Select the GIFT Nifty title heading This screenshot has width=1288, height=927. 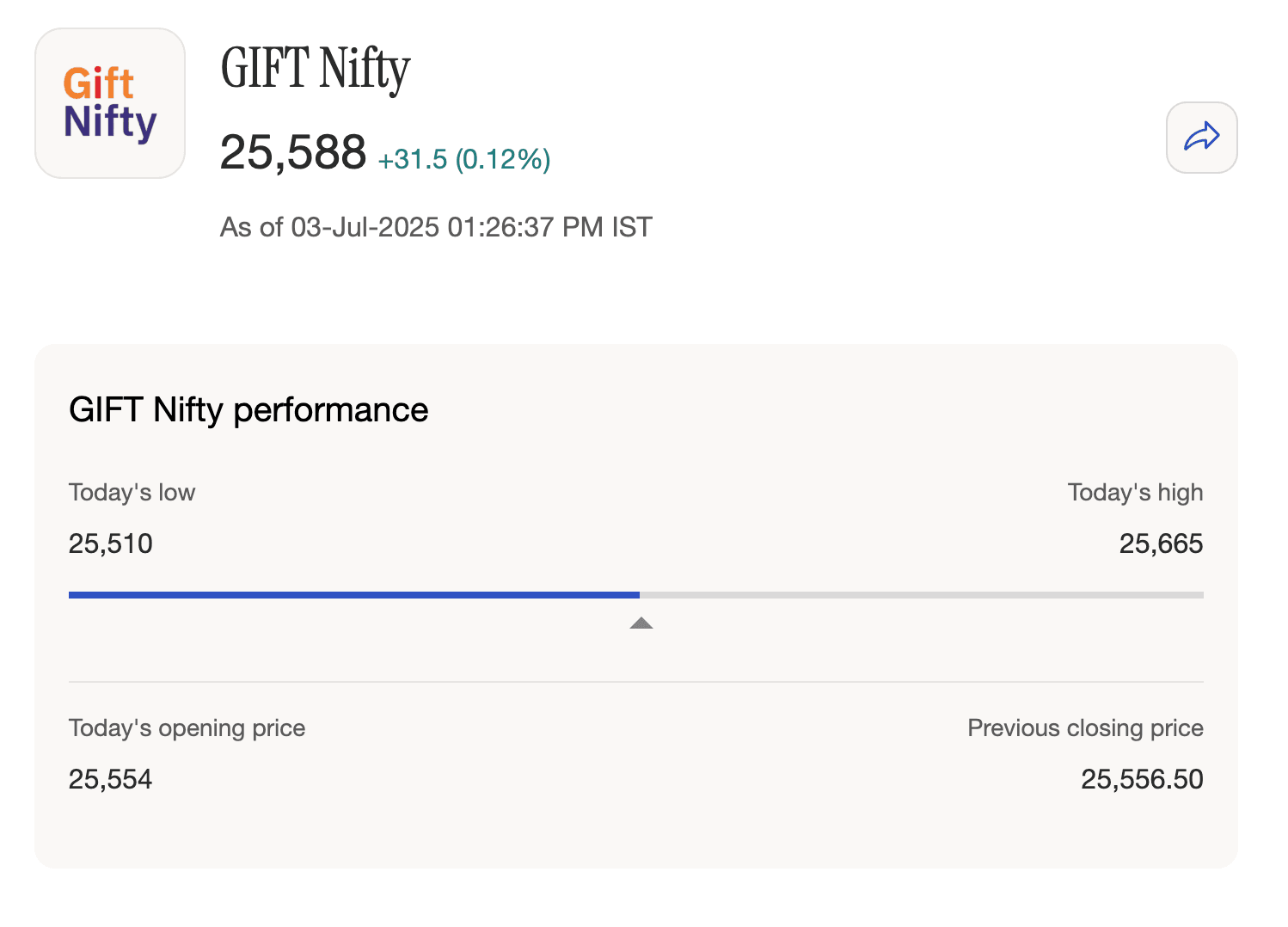tap(315, 71)
